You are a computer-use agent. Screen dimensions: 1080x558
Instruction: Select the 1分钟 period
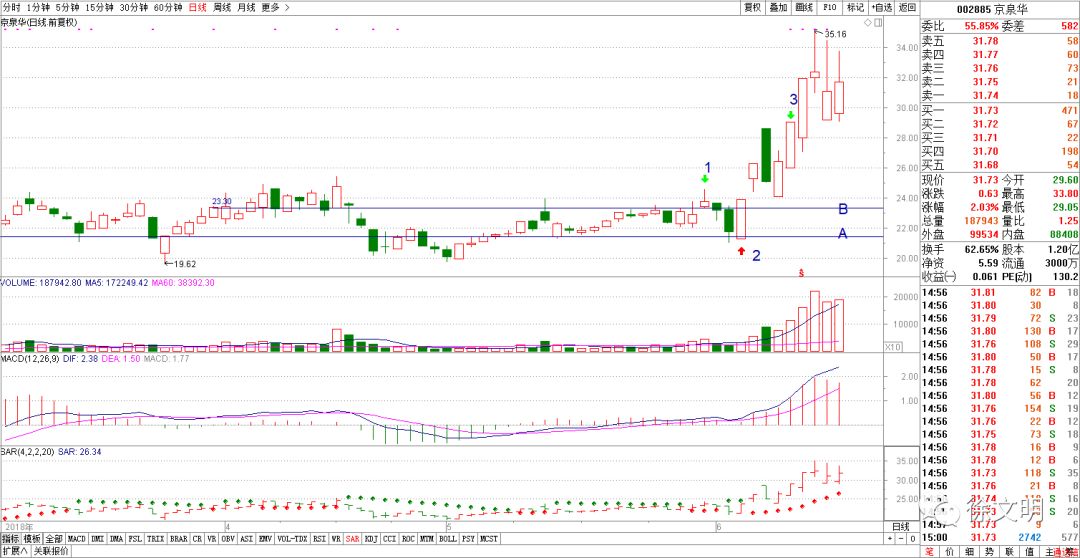click(x=38, y=8)
